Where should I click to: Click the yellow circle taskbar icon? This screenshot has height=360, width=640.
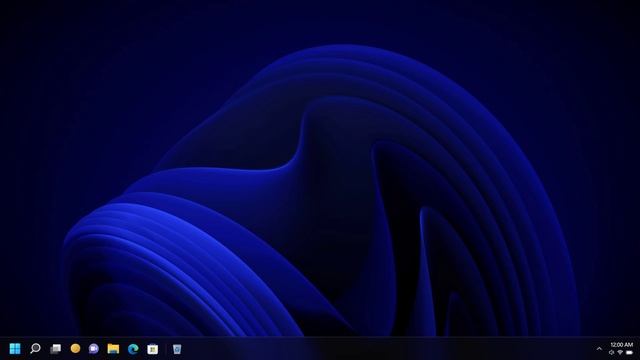click(x=75, y=348)
